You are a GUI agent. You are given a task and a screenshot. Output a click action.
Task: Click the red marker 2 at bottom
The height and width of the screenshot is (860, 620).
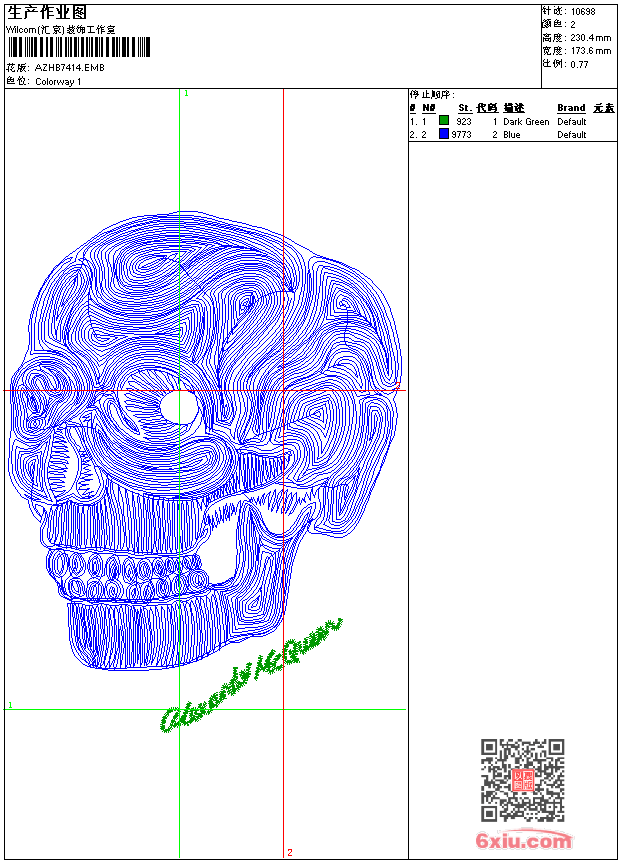pos(290,852)
